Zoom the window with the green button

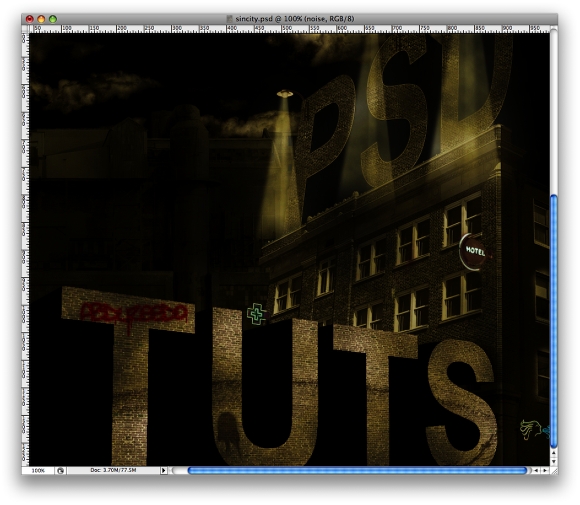[x=53, y=19]
